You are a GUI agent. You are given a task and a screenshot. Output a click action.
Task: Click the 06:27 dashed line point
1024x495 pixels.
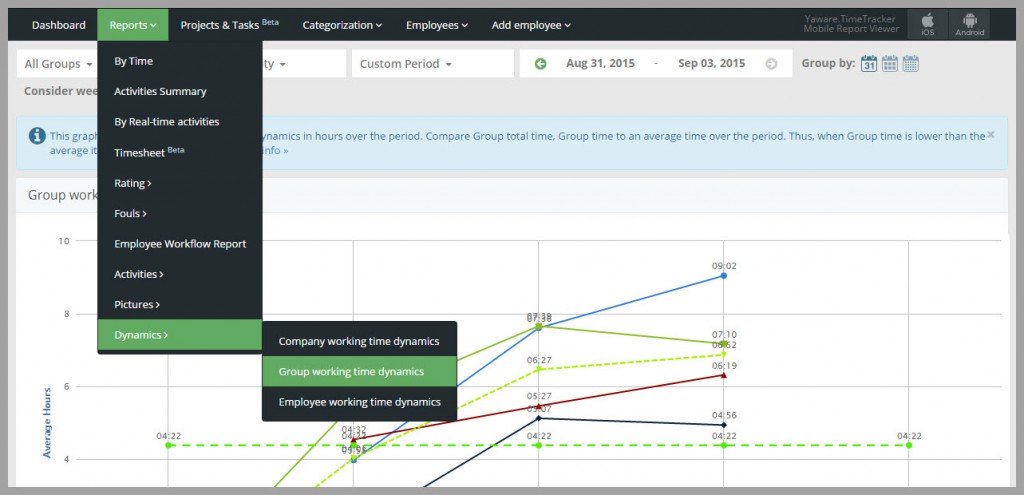(x=538, y=369)
